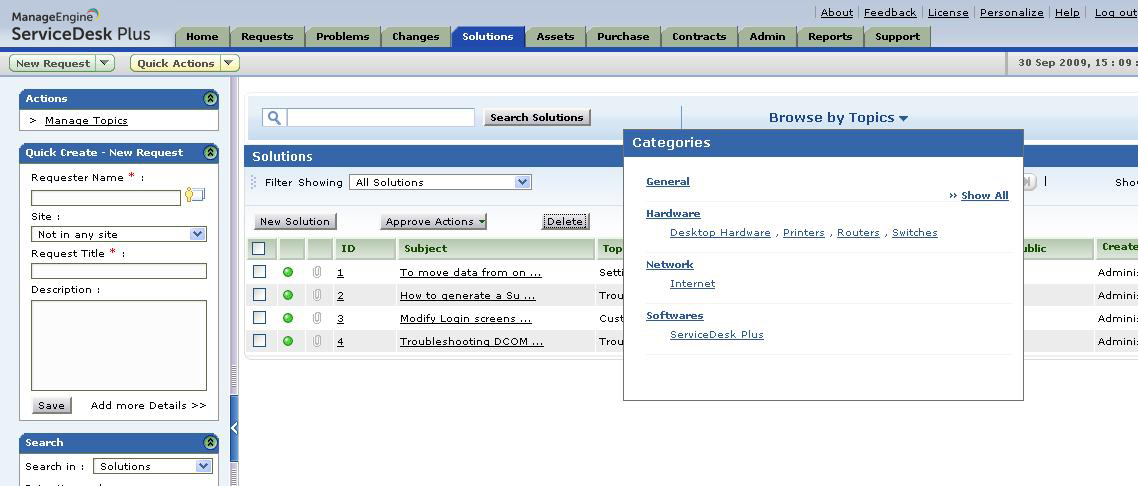Click attachment paperclip for solution 2
This screenshot has height=486, width=1138.
tap(316, 295)
